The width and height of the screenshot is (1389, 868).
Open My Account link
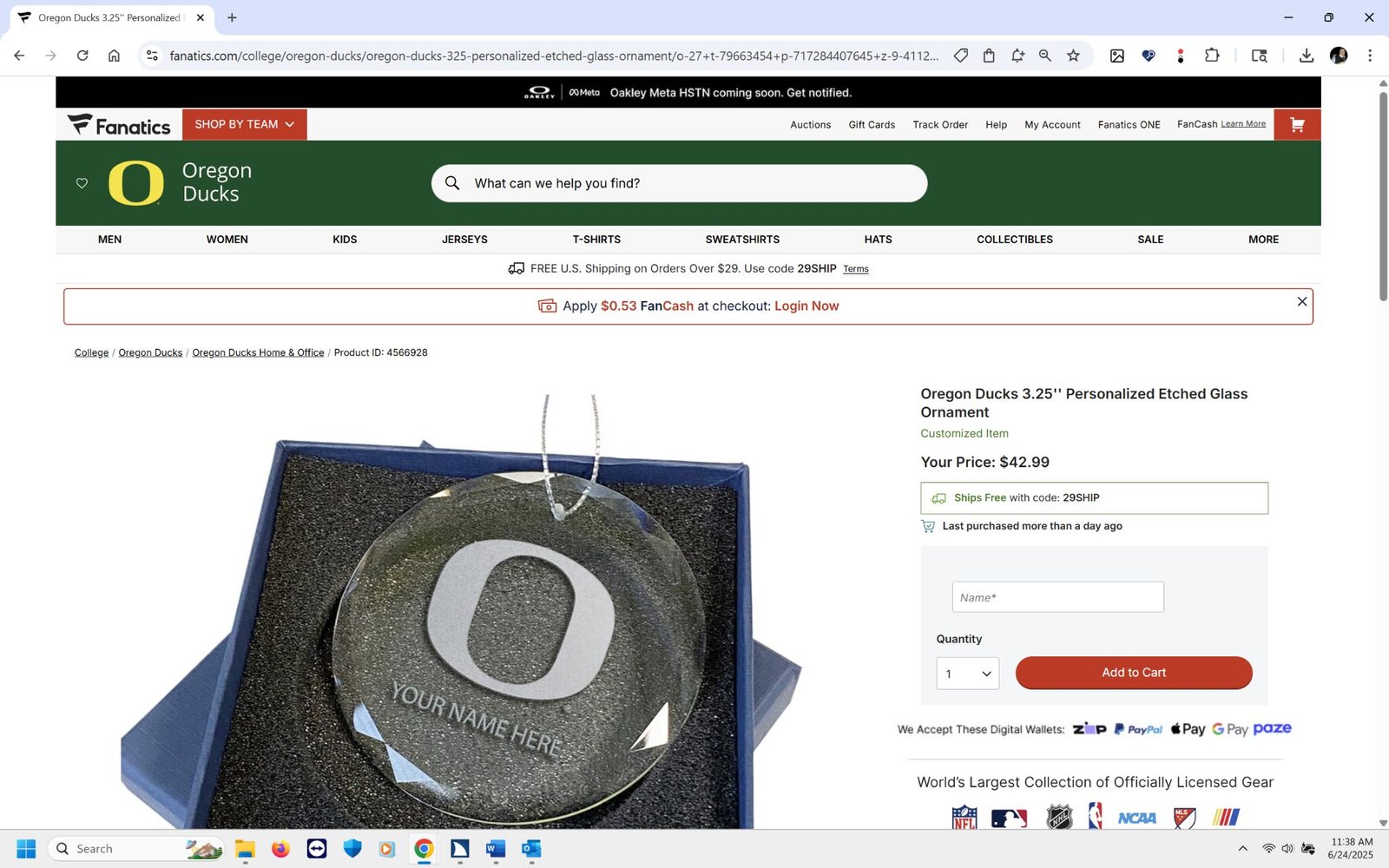(x=1052, y=125)
